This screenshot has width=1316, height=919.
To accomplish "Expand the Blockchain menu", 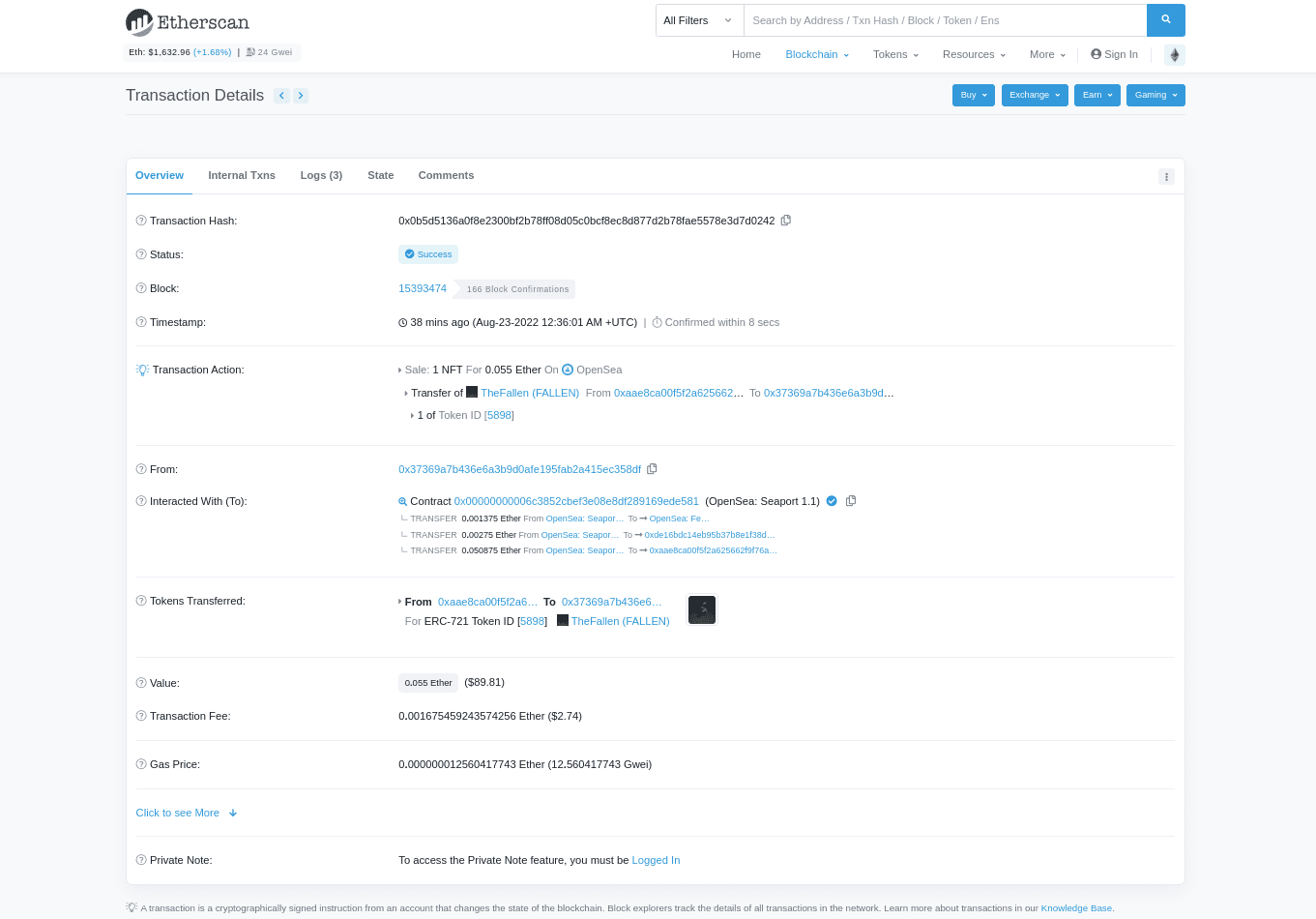I will pos(817,54).
